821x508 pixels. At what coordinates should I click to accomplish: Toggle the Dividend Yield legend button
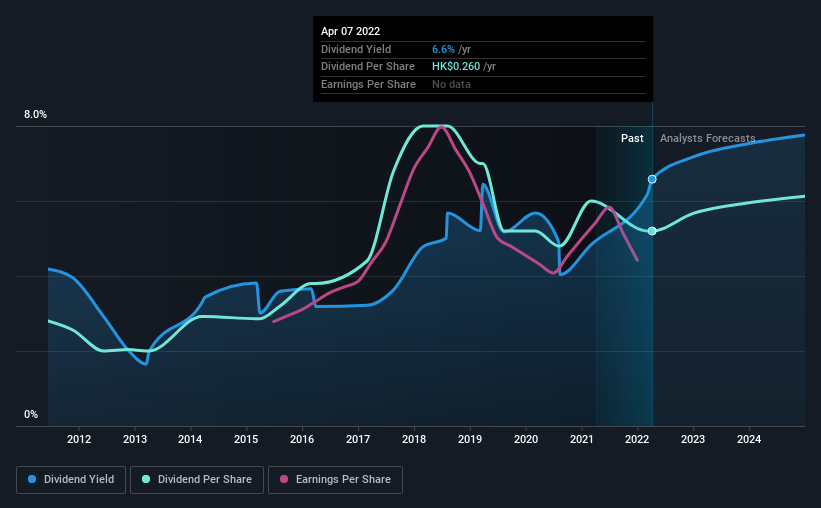[71, 480]
